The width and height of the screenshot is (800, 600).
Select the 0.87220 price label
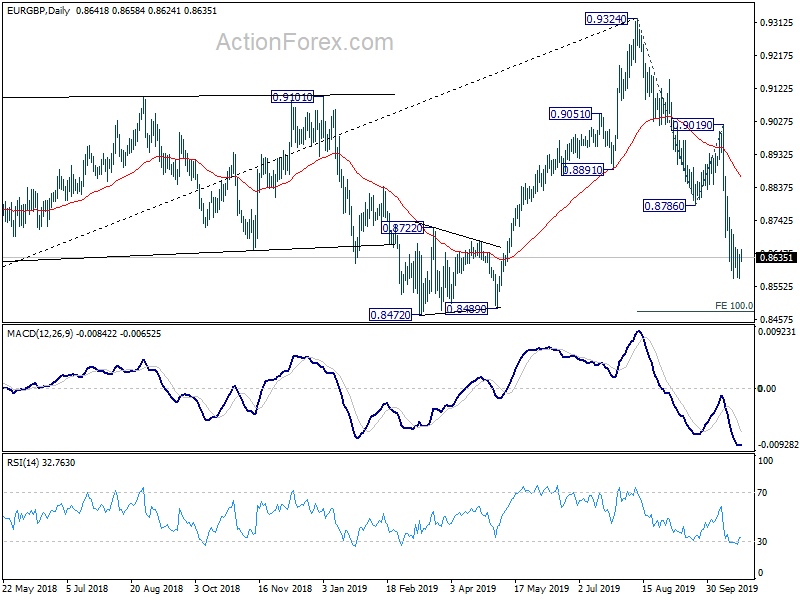click(403, 228)
